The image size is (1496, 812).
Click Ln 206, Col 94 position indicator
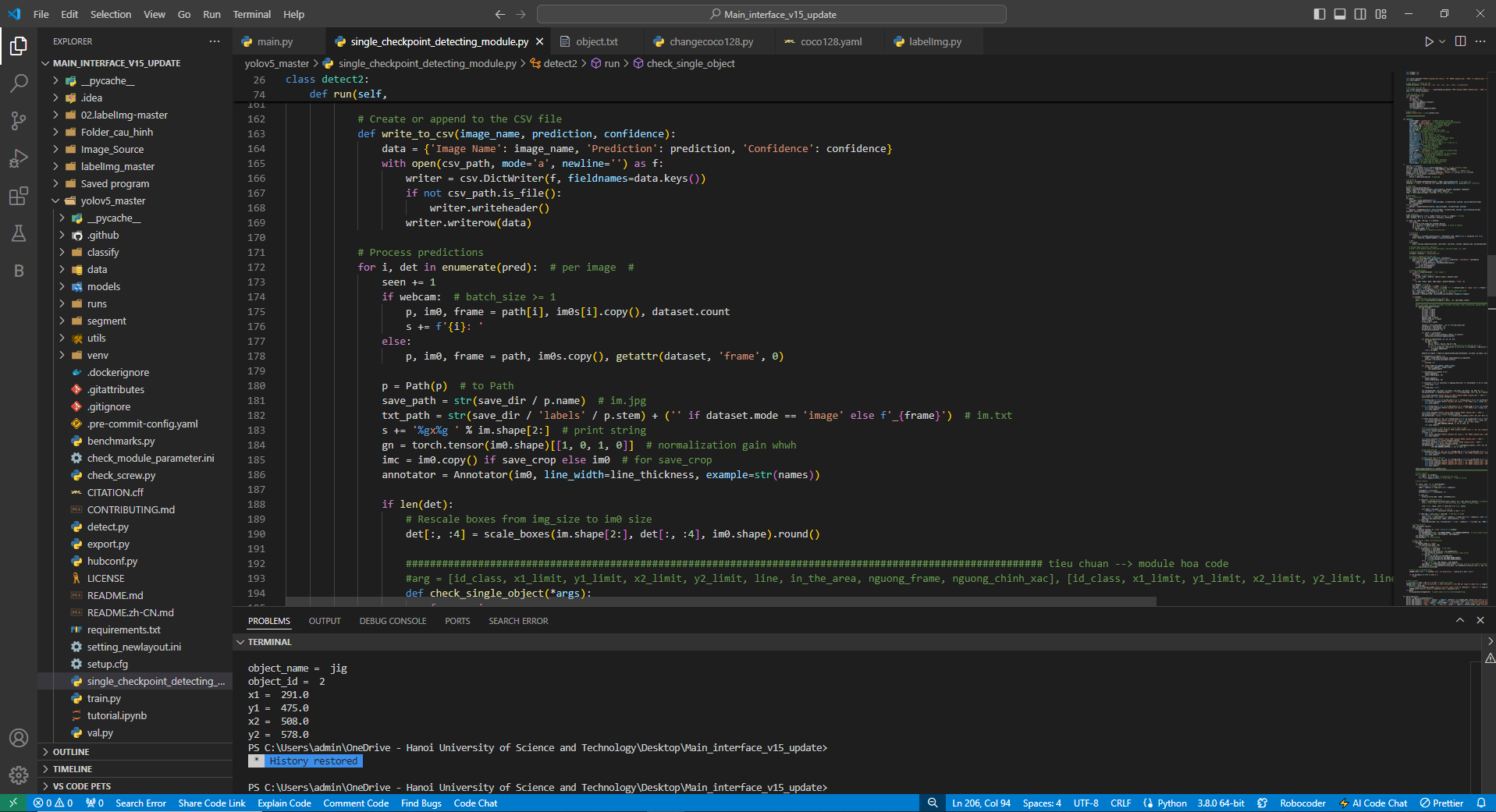pos(981,803)
